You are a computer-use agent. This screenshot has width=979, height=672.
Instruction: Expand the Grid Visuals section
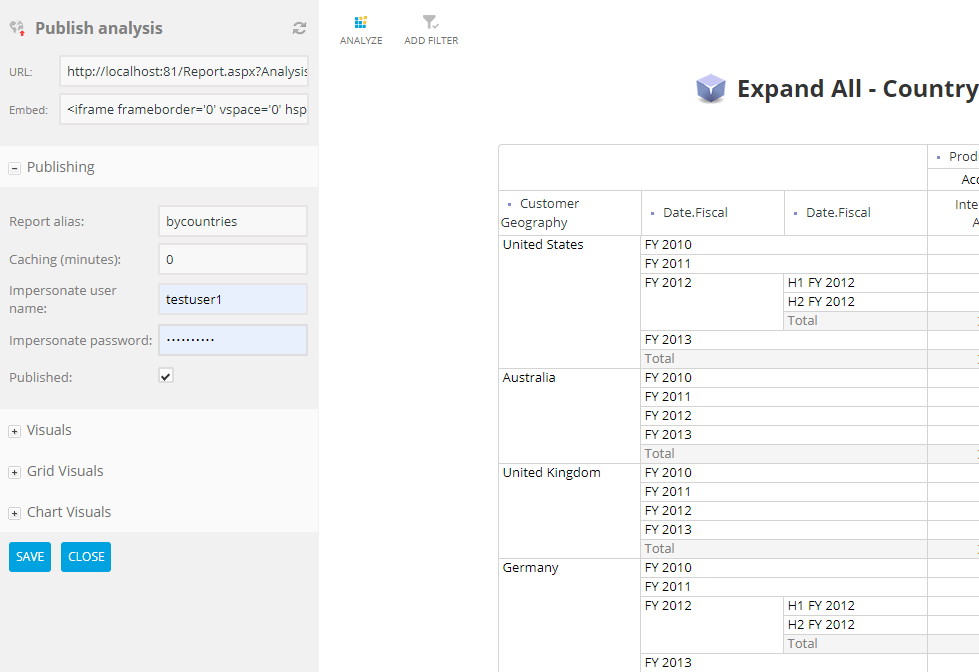[x=14, y=471]
